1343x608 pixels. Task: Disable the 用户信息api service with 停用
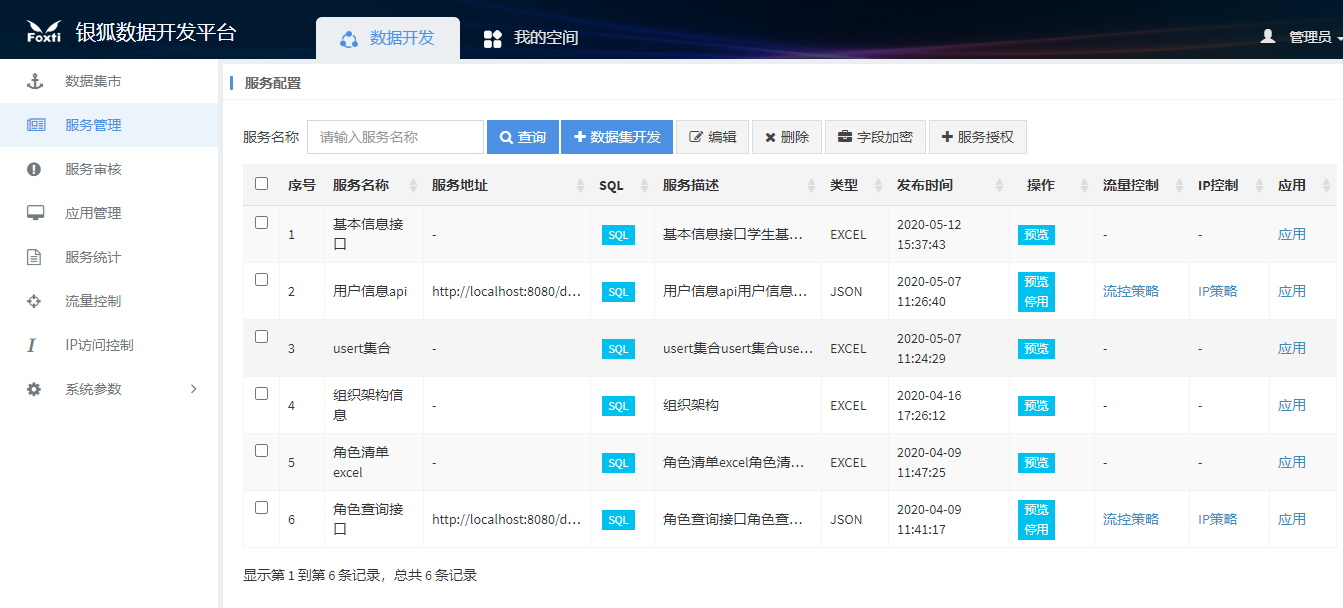point(1036,301)
